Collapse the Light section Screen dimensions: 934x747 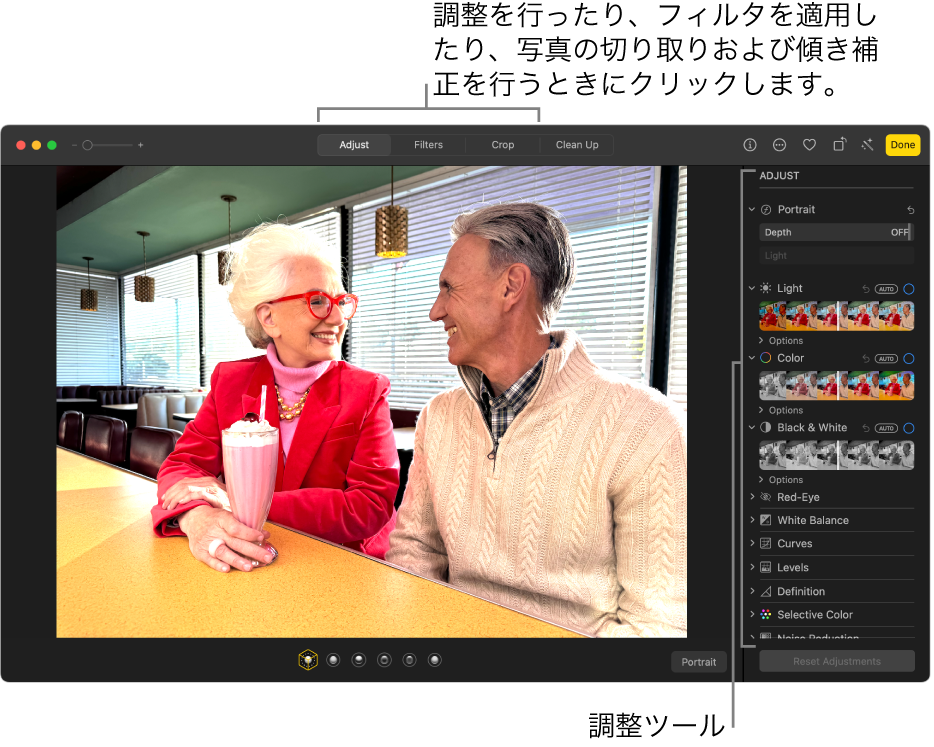coord(754,290)
